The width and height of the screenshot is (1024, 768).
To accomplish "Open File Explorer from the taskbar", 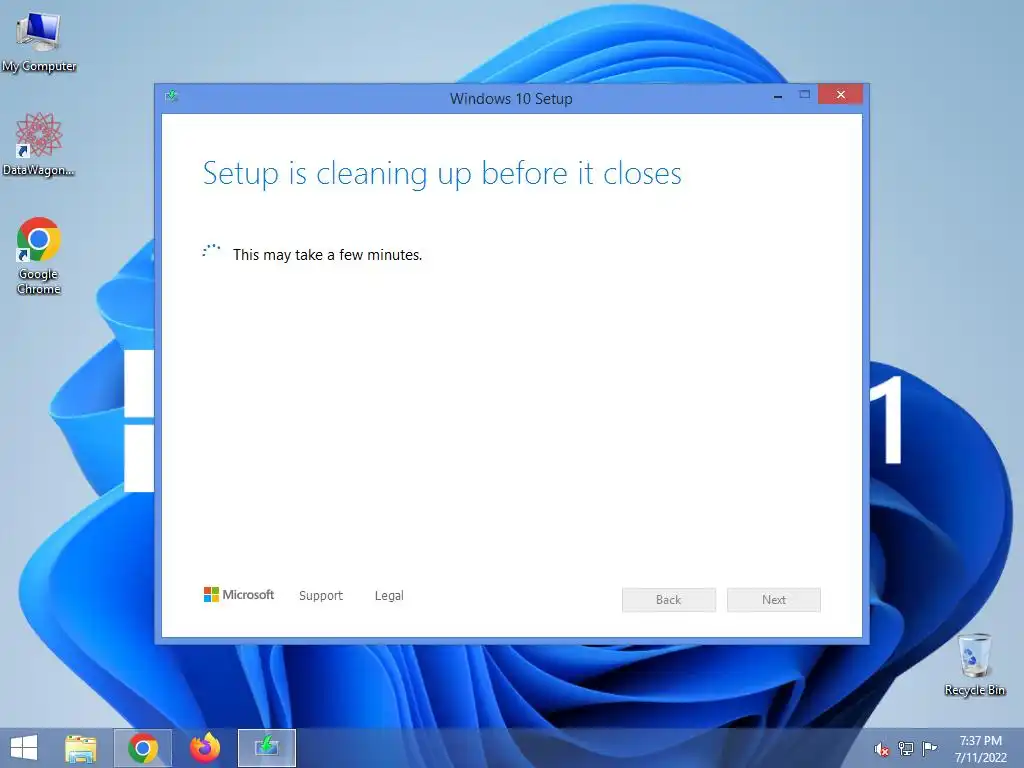I will coord(80,748).
